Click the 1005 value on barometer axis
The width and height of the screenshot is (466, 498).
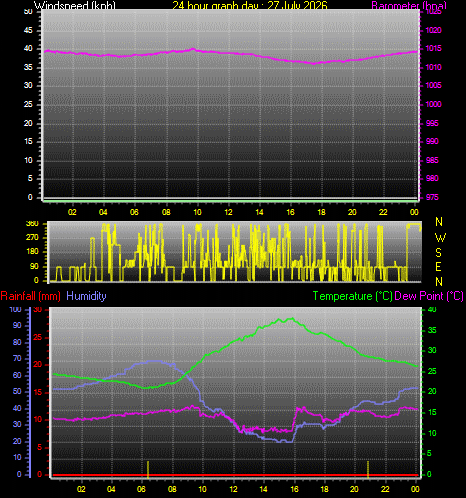point(433,85)
